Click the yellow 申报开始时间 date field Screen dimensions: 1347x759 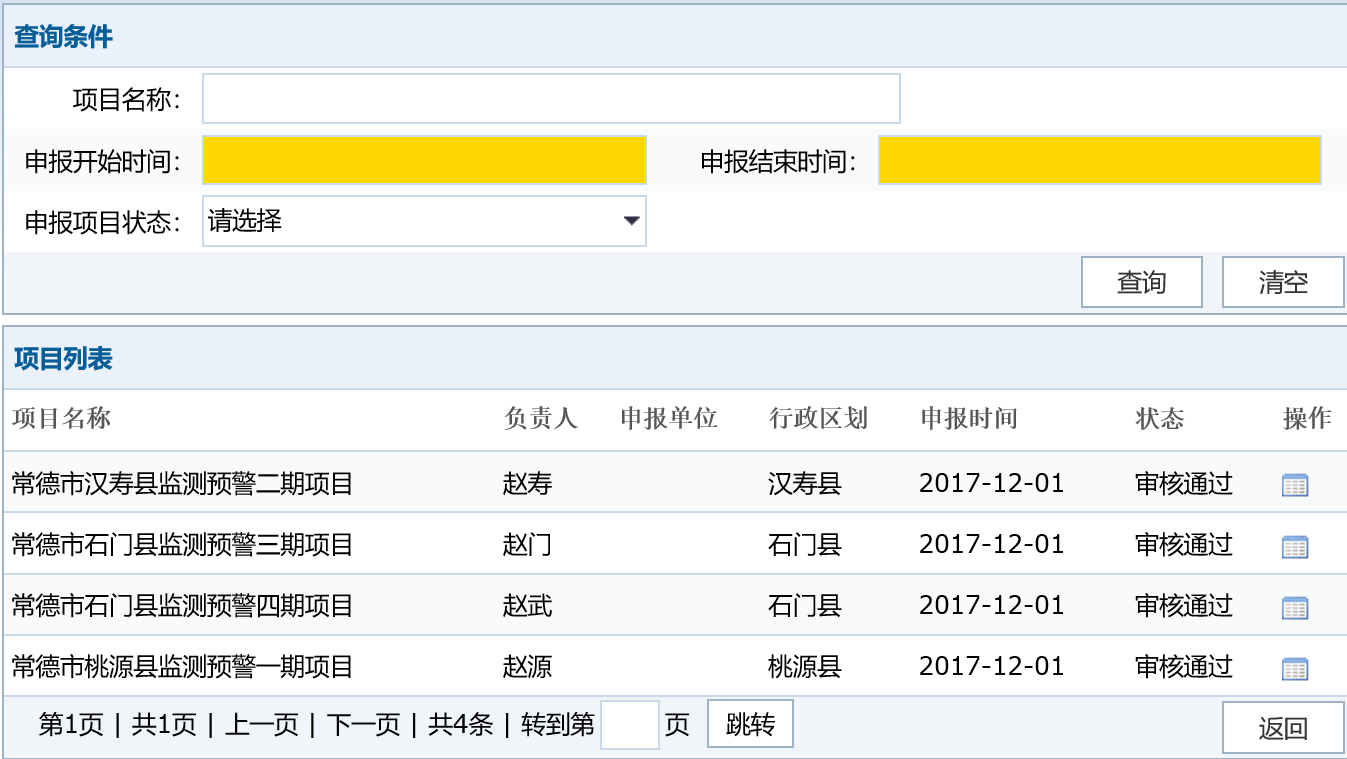424,160
